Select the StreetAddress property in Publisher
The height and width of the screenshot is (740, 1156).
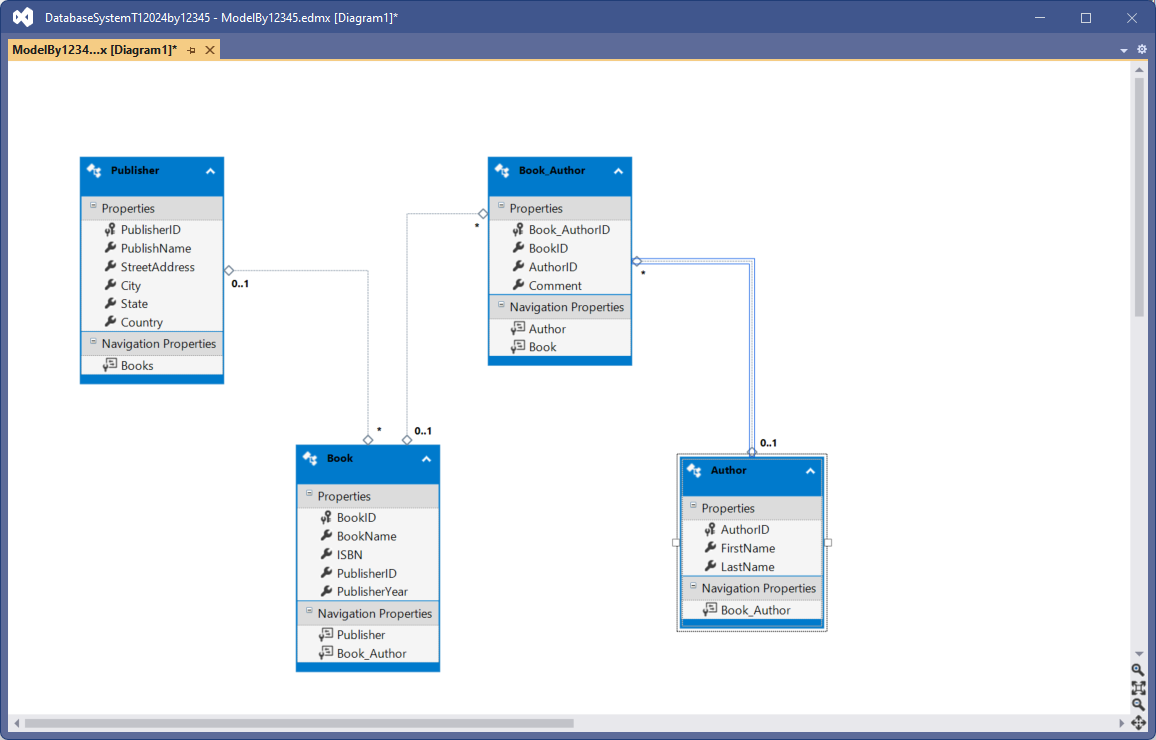click(157, 267)
